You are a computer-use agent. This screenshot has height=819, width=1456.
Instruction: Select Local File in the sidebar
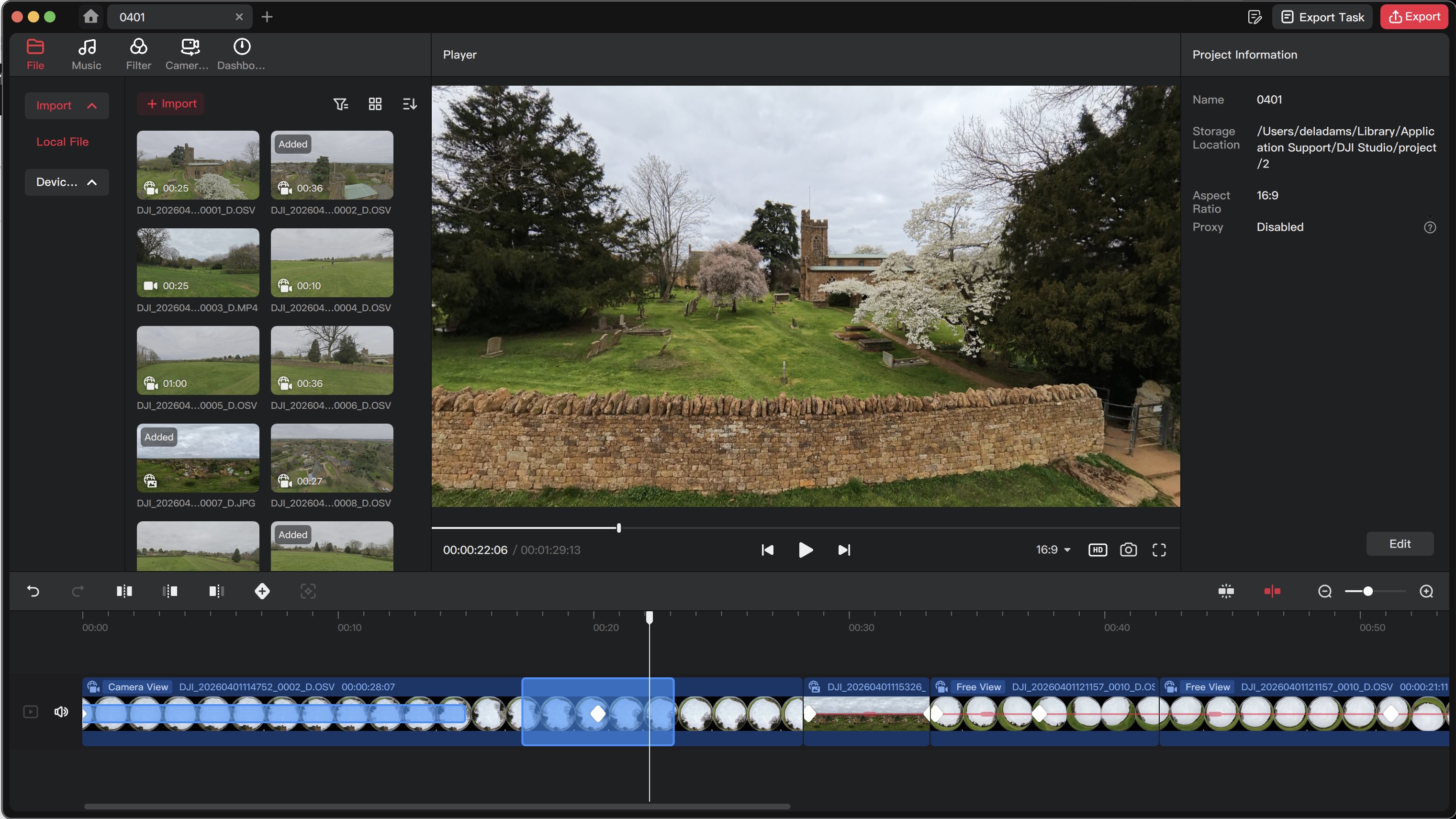click(62, 142)
